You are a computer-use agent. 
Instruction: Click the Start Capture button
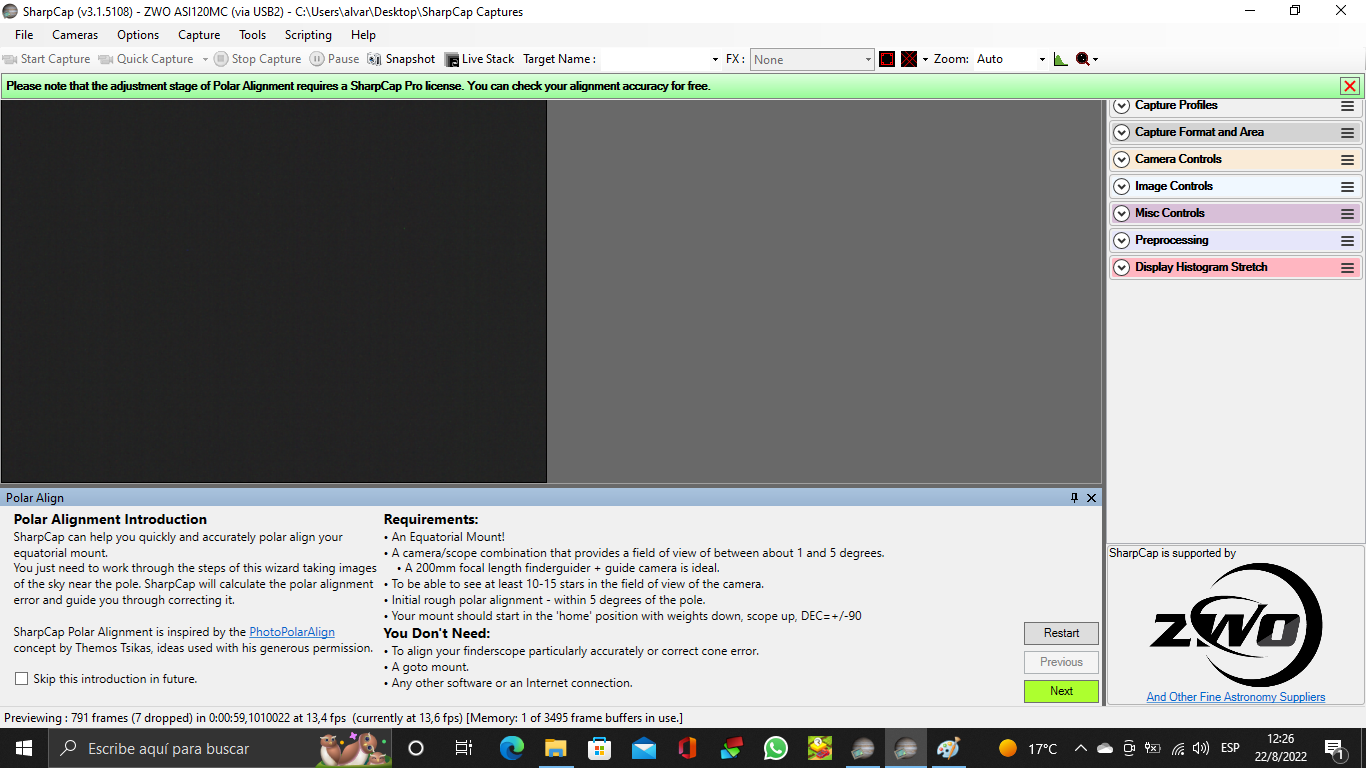47,59
